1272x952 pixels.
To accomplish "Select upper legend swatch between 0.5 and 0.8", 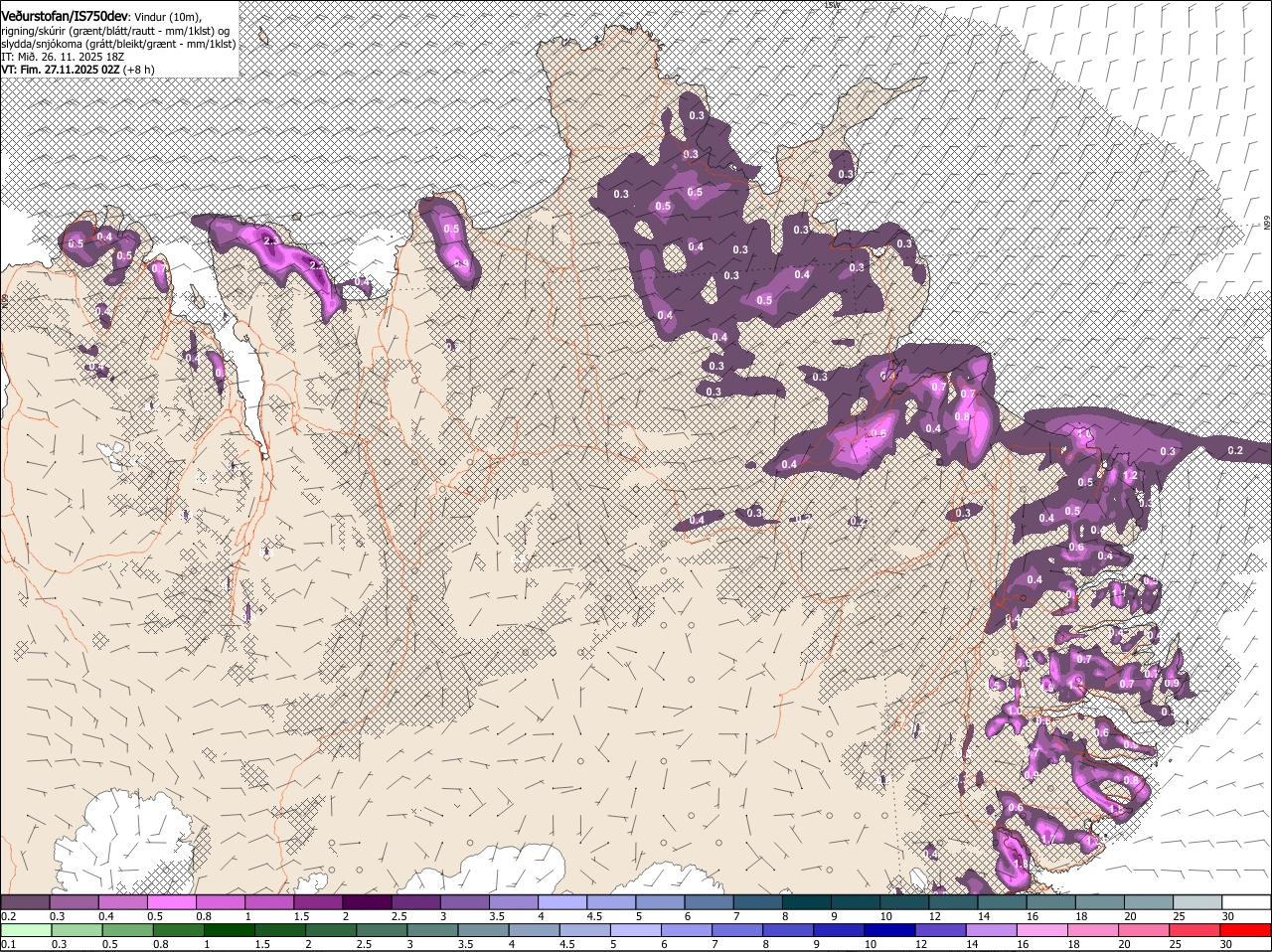I will [x=171, y=901].
